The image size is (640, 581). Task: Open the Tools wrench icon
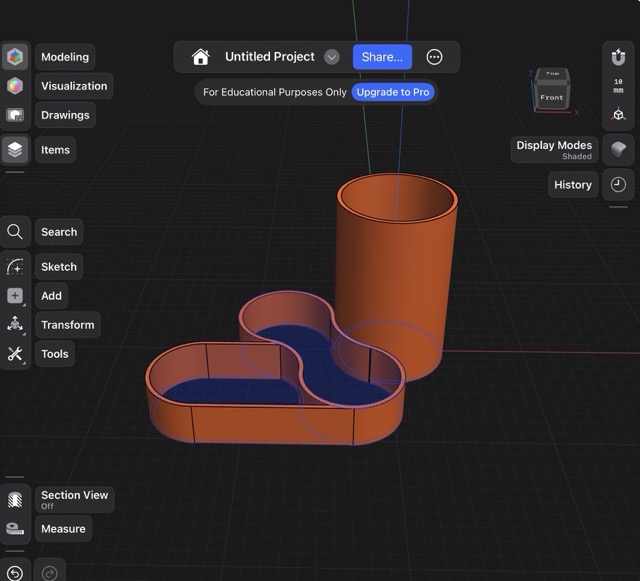pyautogui.click(x=15, y=354)
